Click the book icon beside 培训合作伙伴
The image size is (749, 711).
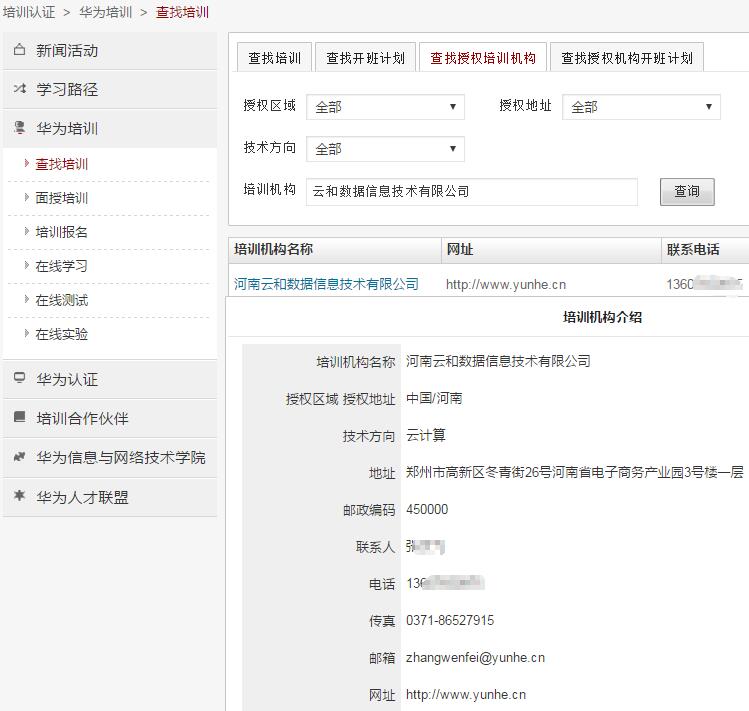[20, 417]
